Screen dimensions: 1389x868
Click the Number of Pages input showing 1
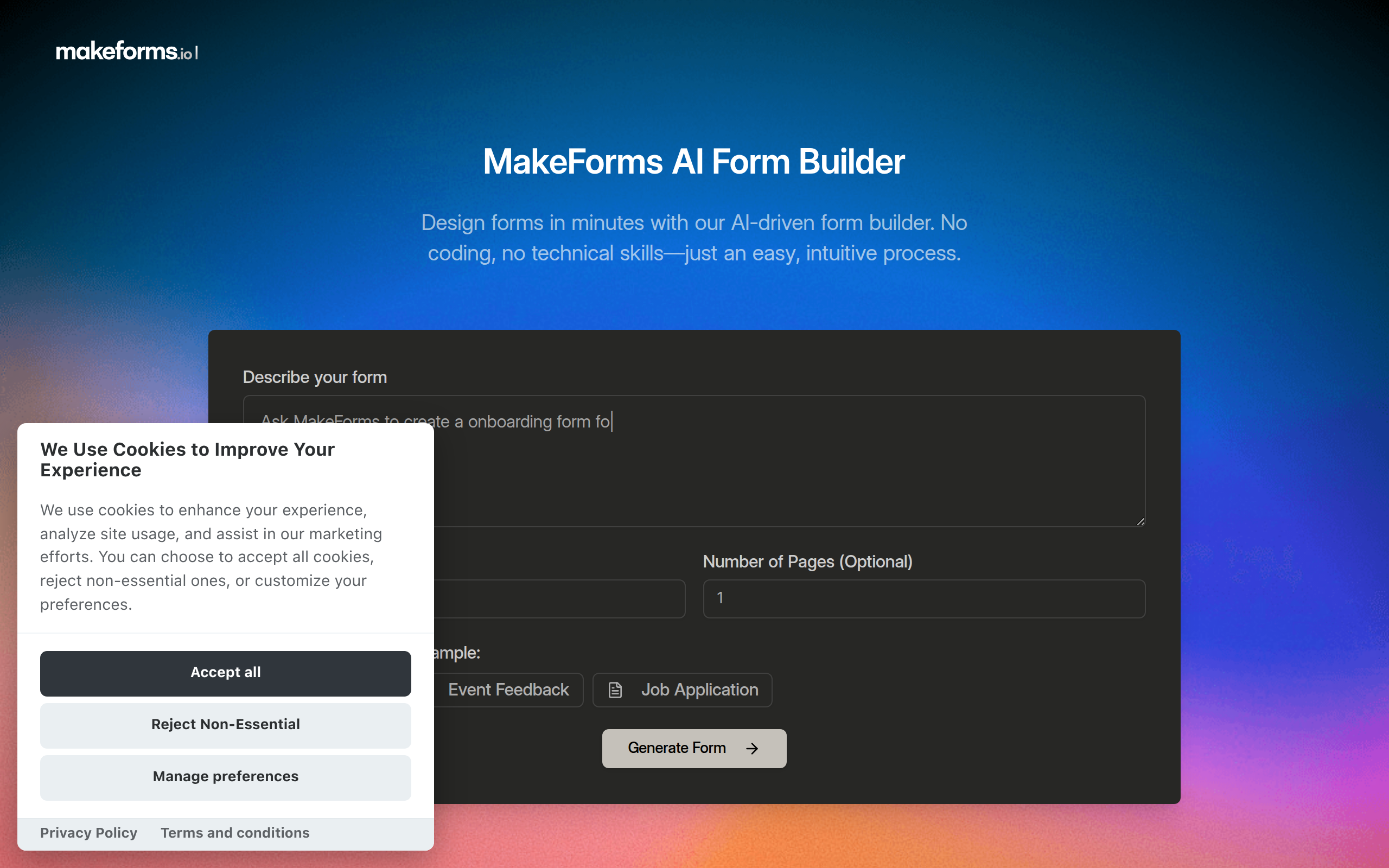[x=923, y=598]
